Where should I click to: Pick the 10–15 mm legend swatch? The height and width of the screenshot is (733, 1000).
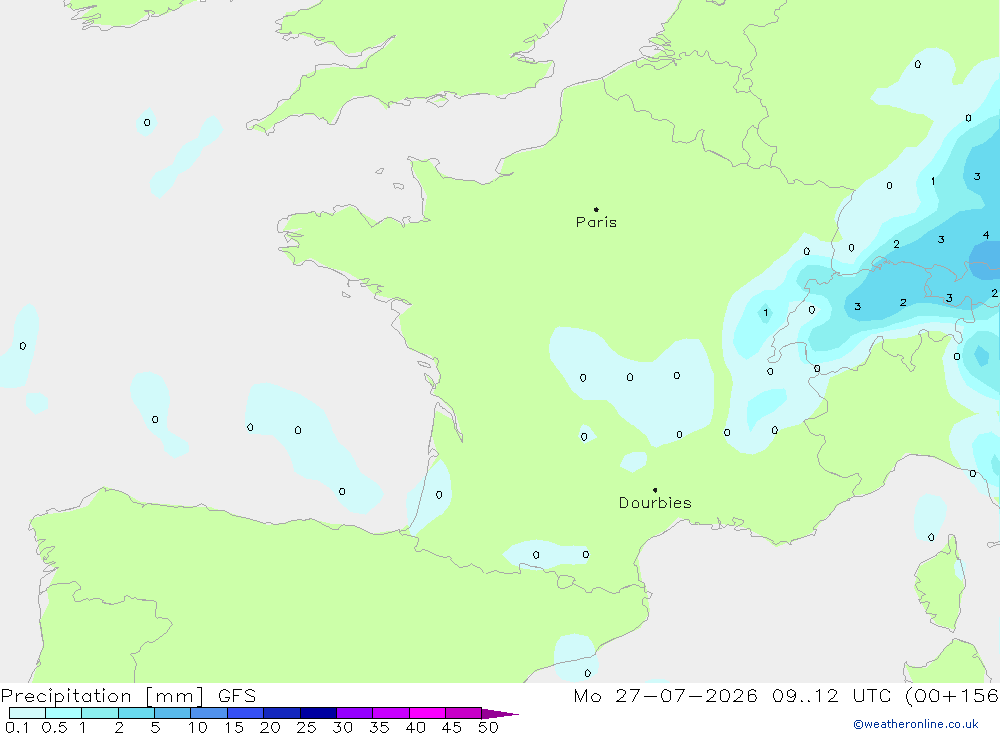[209, 713]
